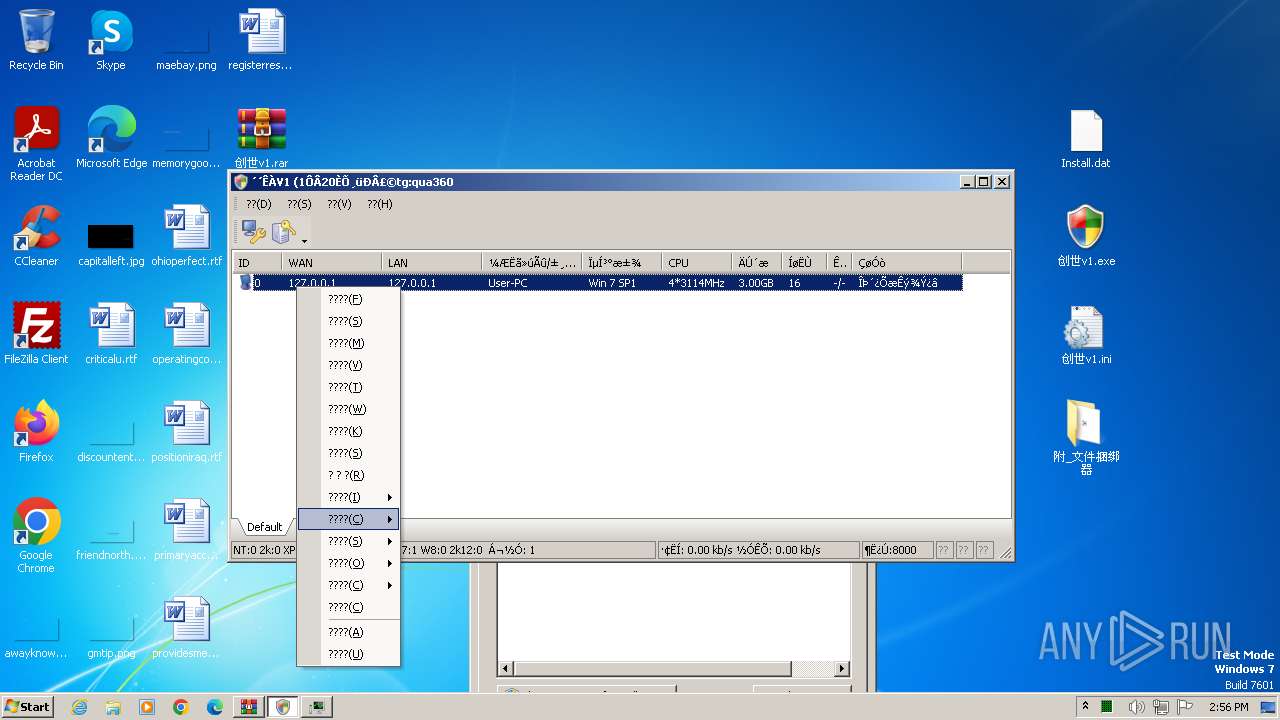Select the 附_文件捆绑器 folder icon
Image resolution: width=1280 pixels, height=720 pixels.
pos(1086,439)
